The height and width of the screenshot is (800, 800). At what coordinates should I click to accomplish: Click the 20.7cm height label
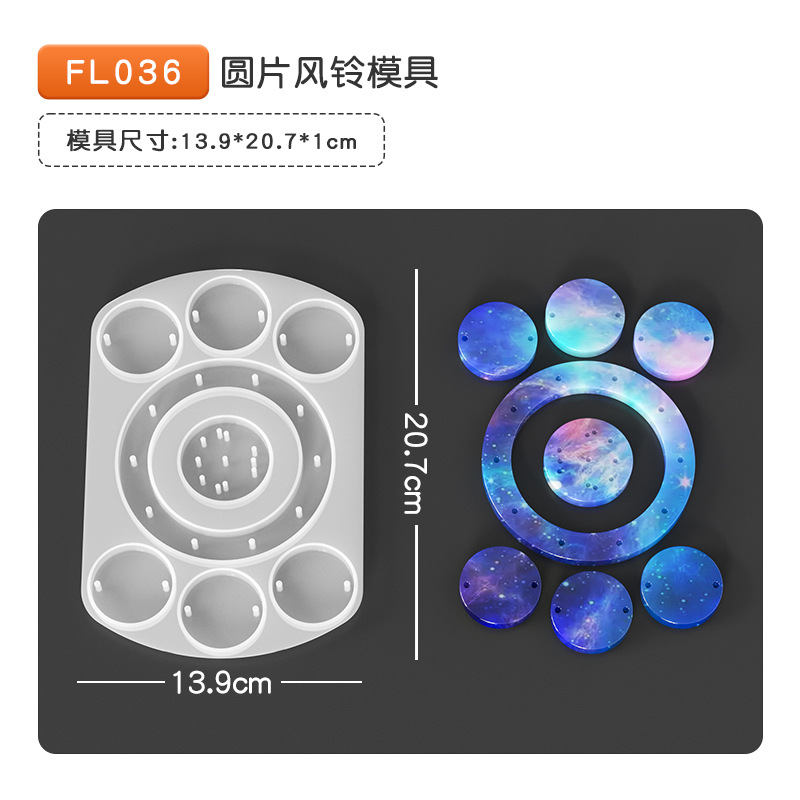click(x=415, y=463)
